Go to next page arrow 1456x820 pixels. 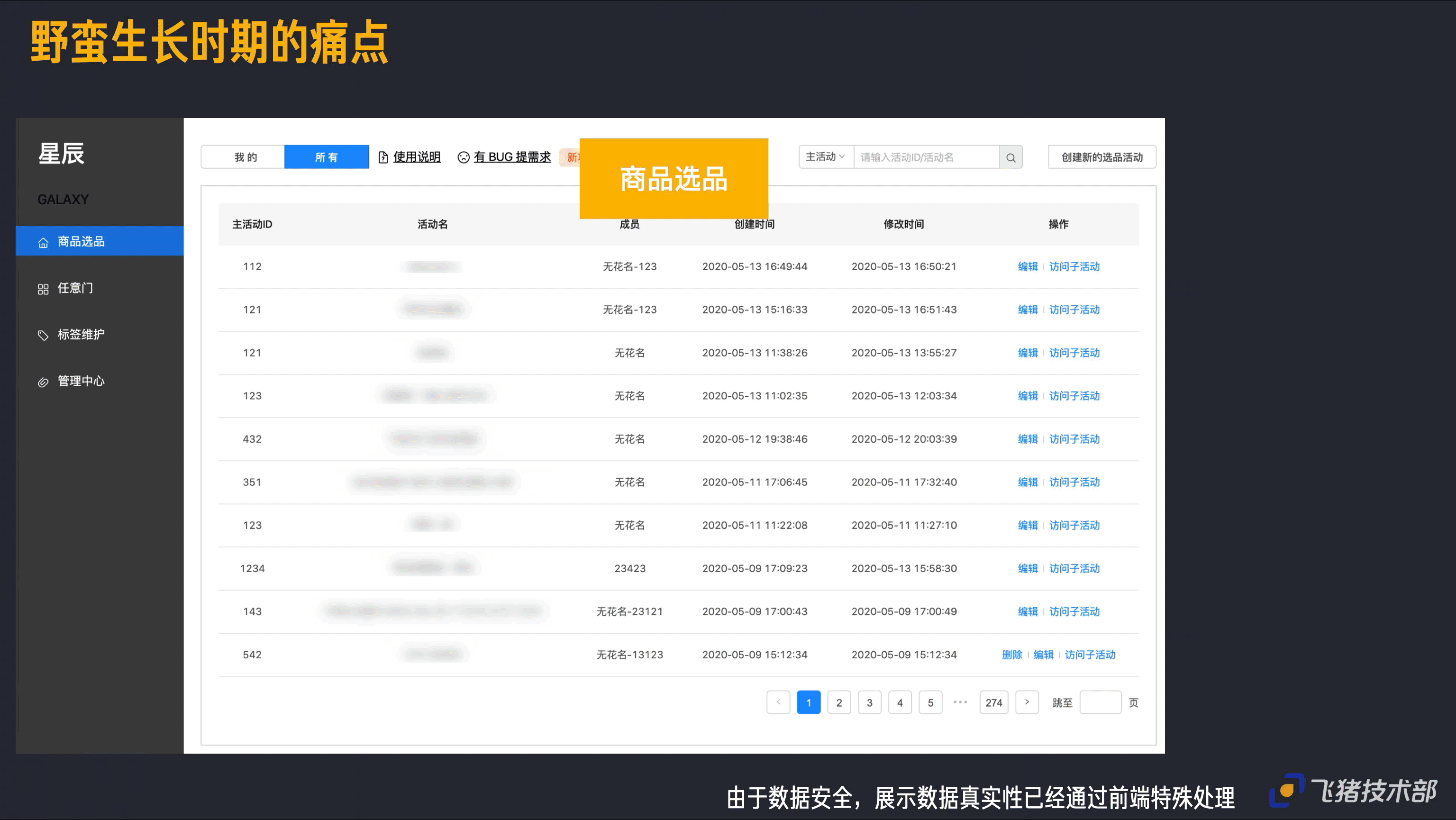pyautogui.click(x=1027, y=702)
